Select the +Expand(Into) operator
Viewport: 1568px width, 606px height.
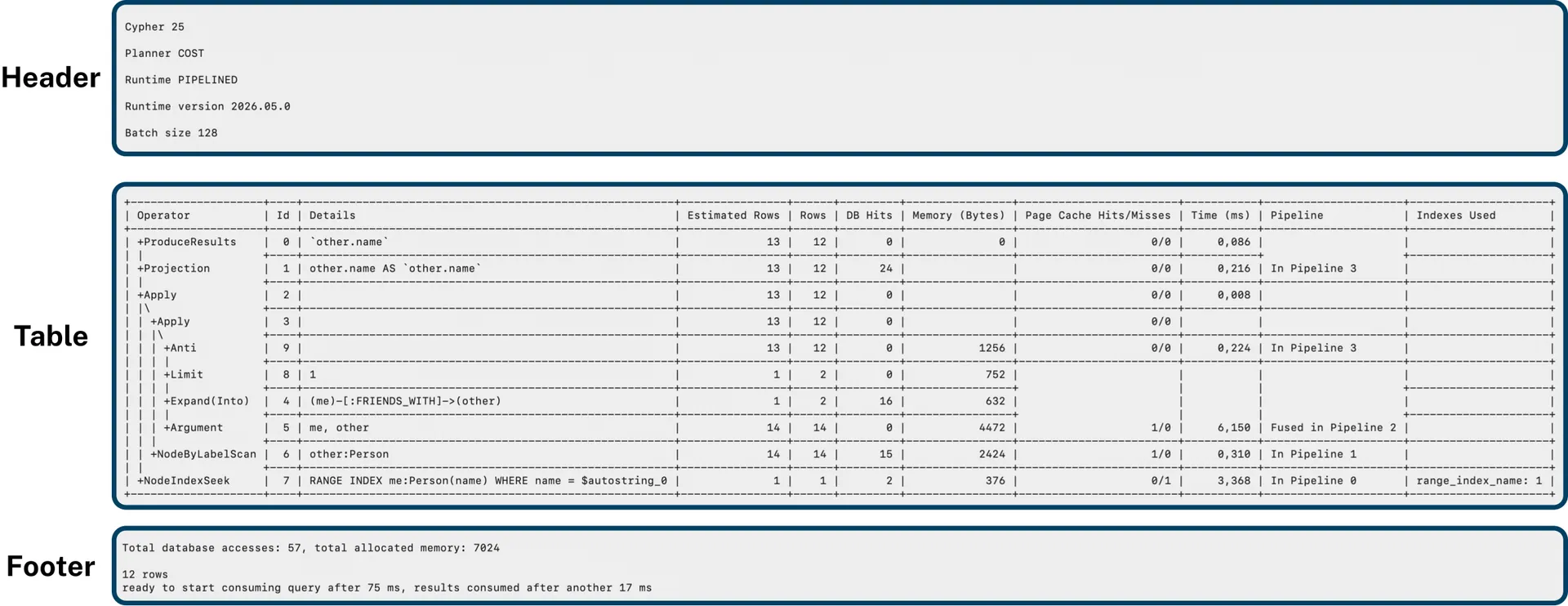(206, 401)
